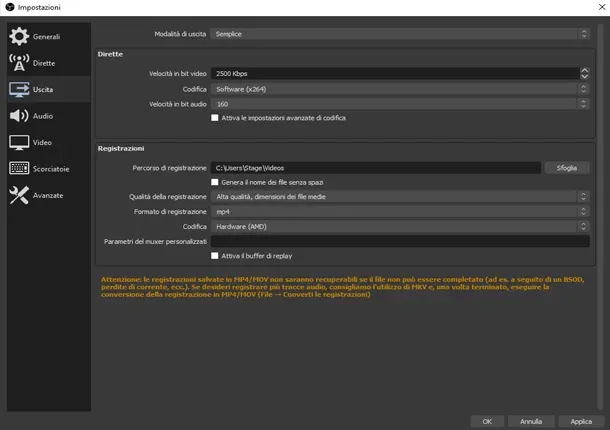The height and width of the screenshot is (430, 610).
Task: Open the Audio speaker icon
Action: click(19, 116)
